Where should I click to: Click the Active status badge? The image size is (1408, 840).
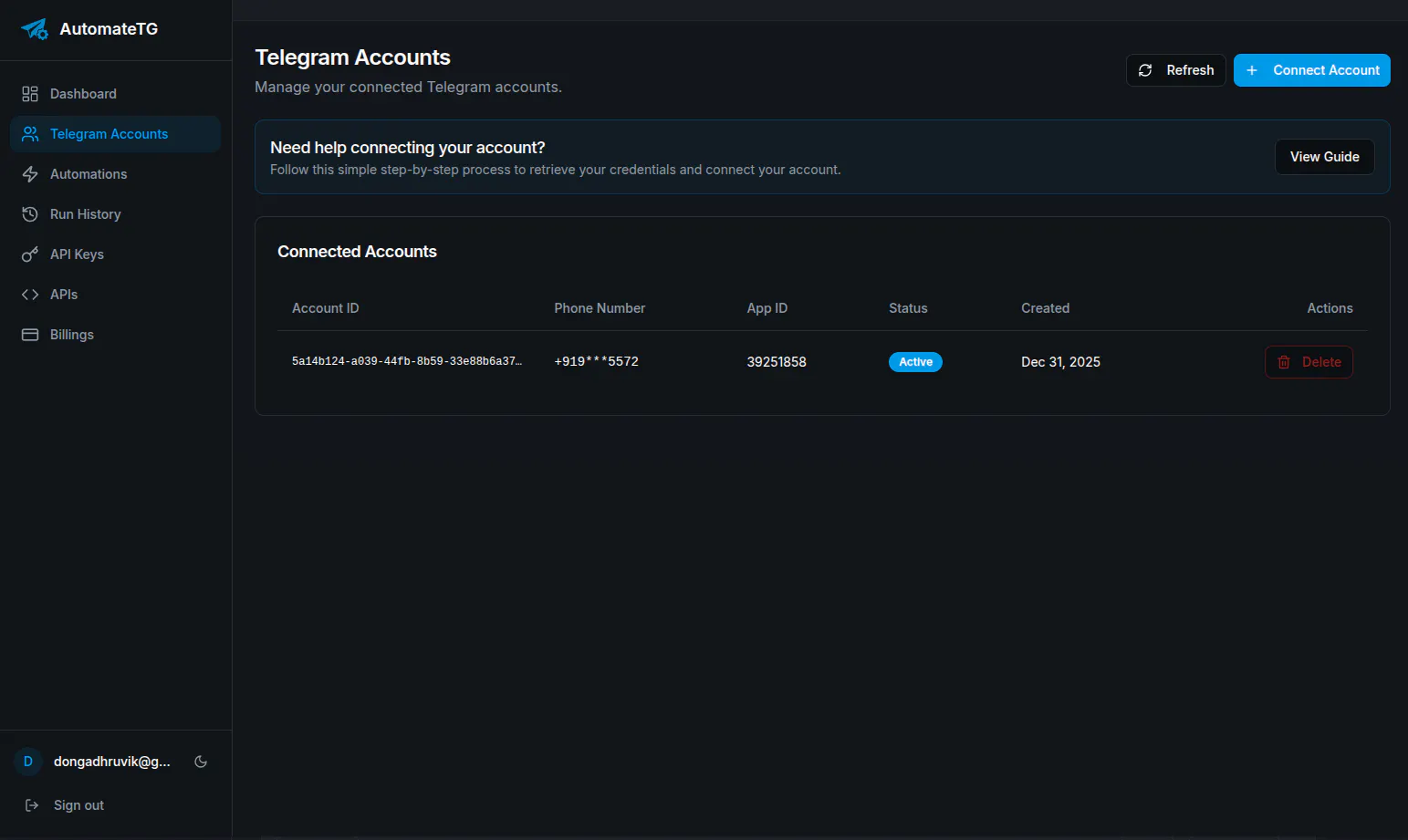(915, 362)
